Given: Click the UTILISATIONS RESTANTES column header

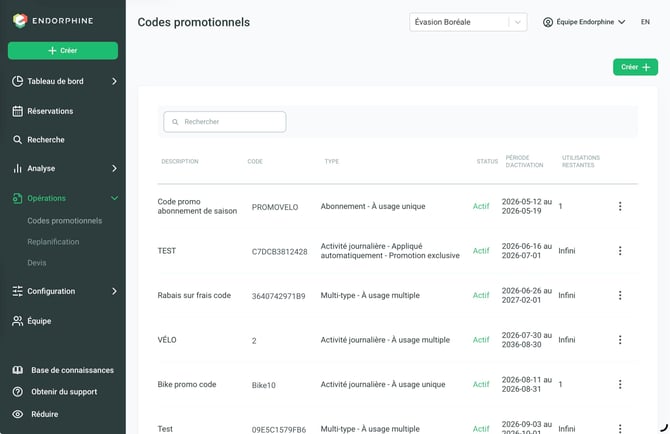Looking at the screenshot, I should [581, 161].
